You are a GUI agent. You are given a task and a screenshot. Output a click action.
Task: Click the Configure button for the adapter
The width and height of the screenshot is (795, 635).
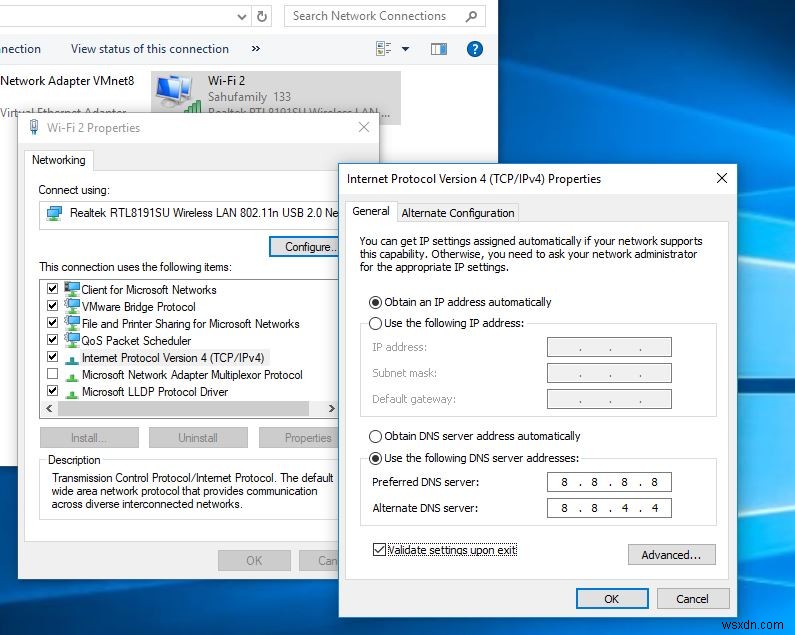304,247
